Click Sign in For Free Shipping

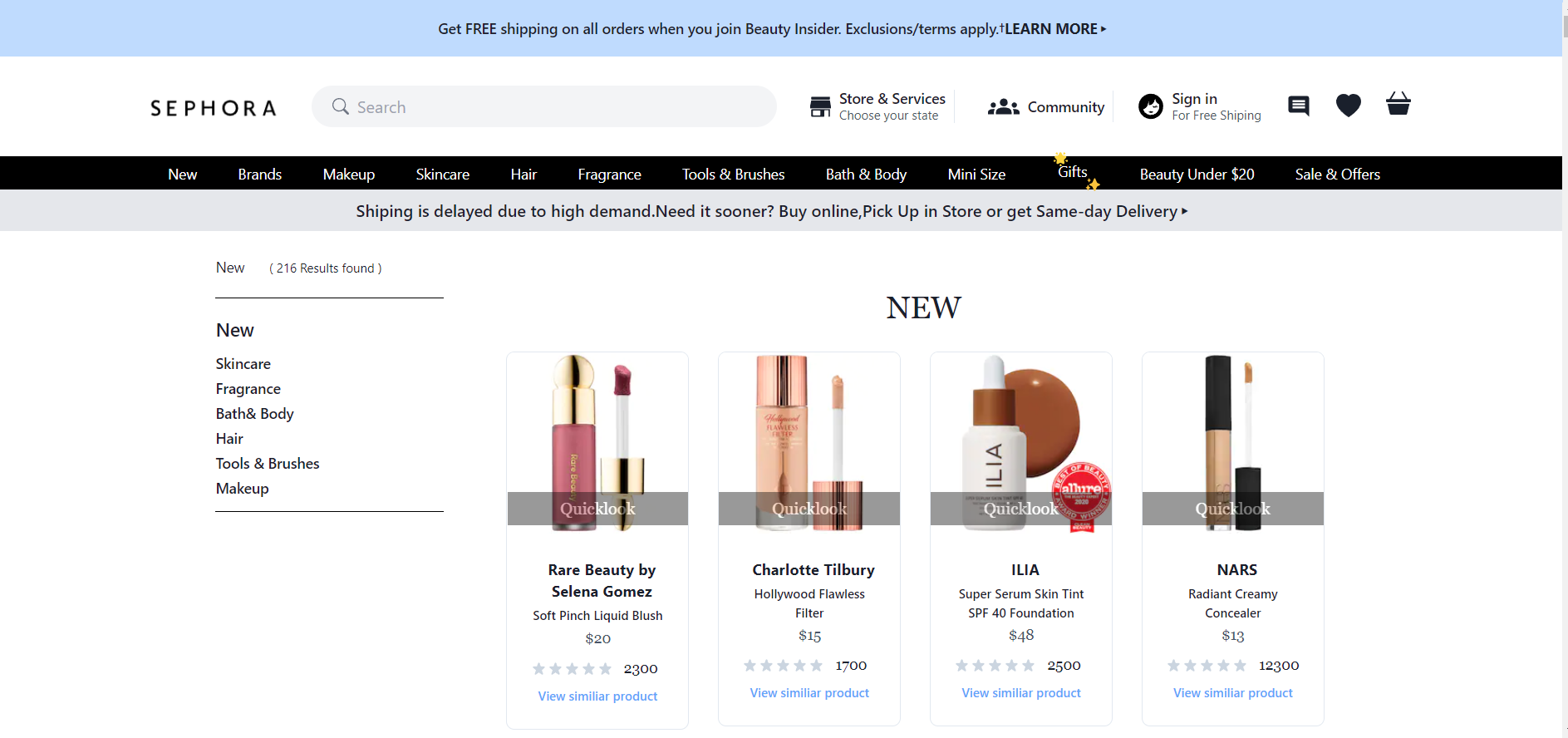tap(1216, 106)
